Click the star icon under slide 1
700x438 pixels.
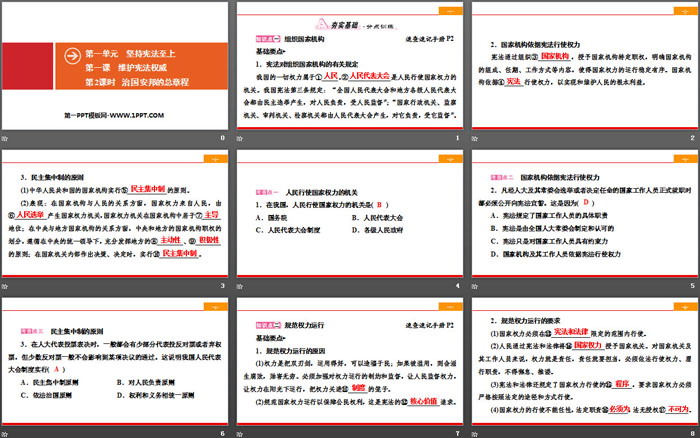click(x=240, y=138)
